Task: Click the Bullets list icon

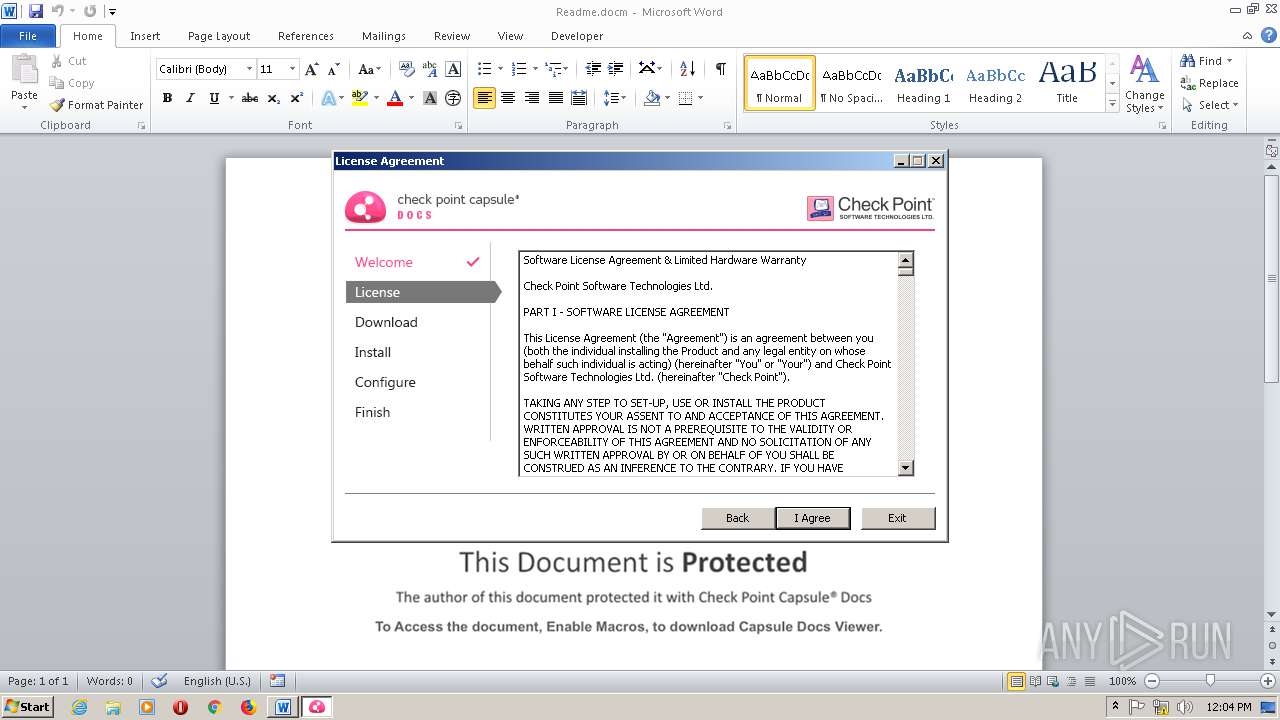Action: click(x=485, y=69)
